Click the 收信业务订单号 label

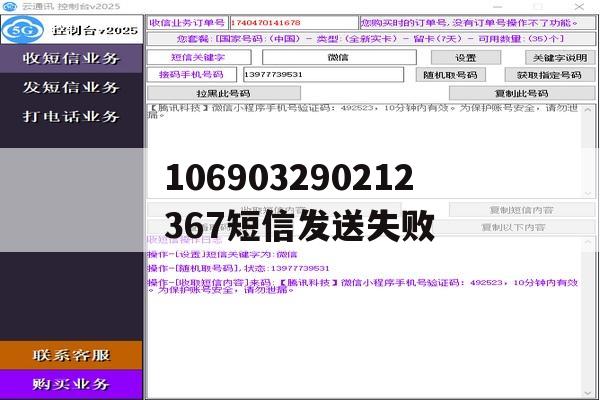pos(187,23)
